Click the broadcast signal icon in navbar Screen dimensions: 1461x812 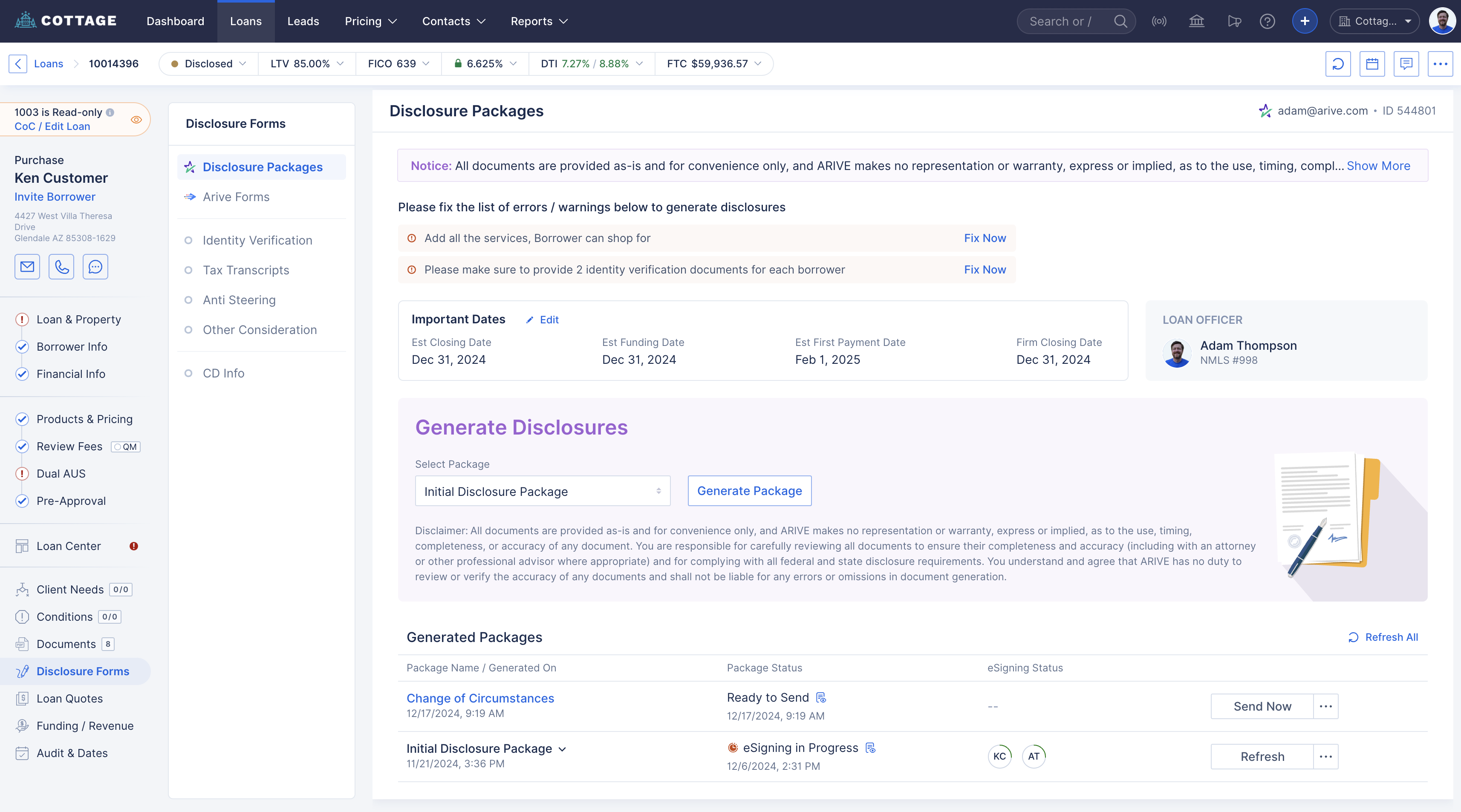1159,21
